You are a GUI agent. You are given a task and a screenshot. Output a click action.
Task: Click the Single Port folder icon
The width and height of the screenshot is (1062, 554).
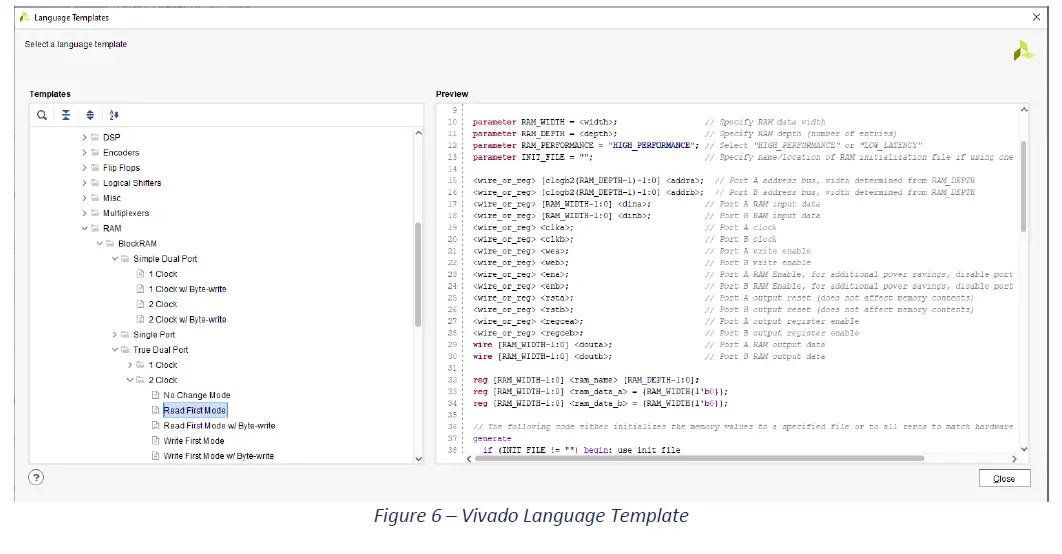pyautogui.click(x=125, y=335)
